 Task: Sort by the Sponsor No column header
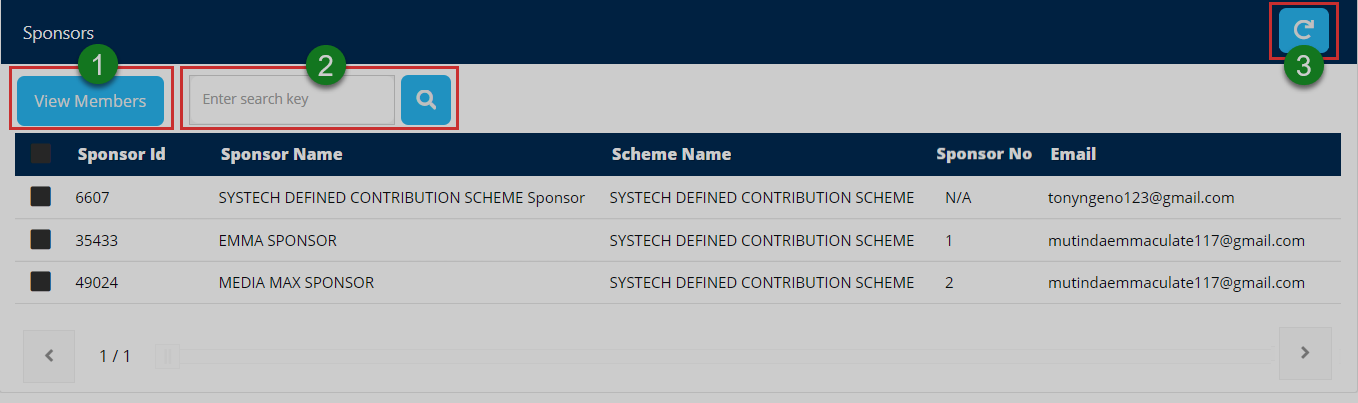pos(983,154)
